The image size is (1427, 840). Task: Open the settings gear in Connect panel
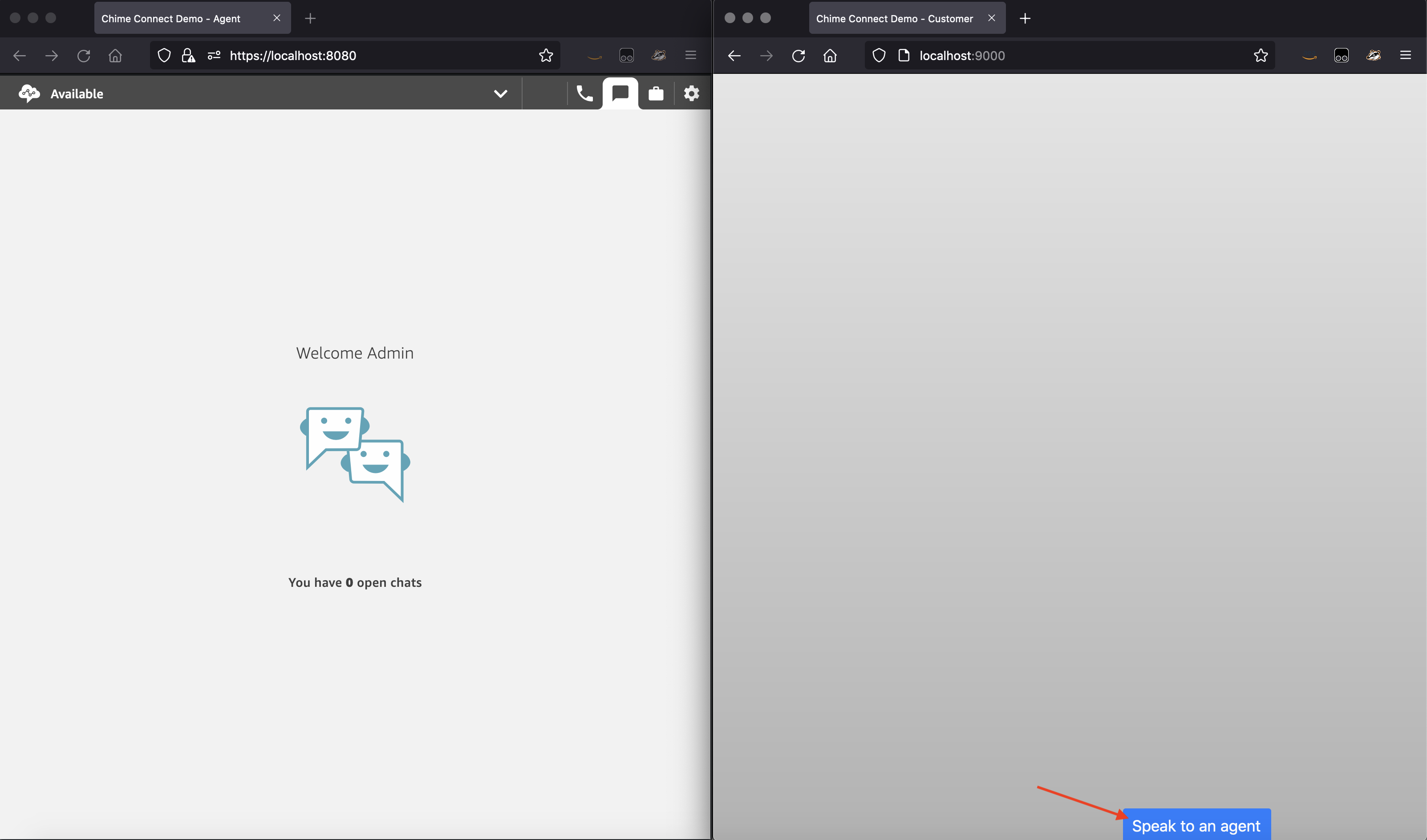[x=691, y=93]
